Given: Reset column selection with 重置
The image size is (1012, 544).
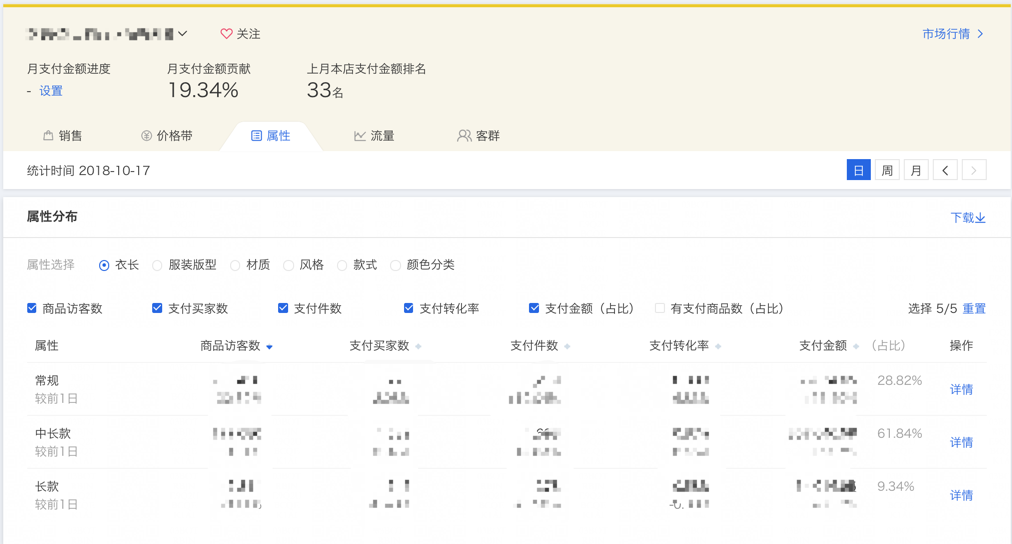Looking at the screenshot, I should point(974,309).
